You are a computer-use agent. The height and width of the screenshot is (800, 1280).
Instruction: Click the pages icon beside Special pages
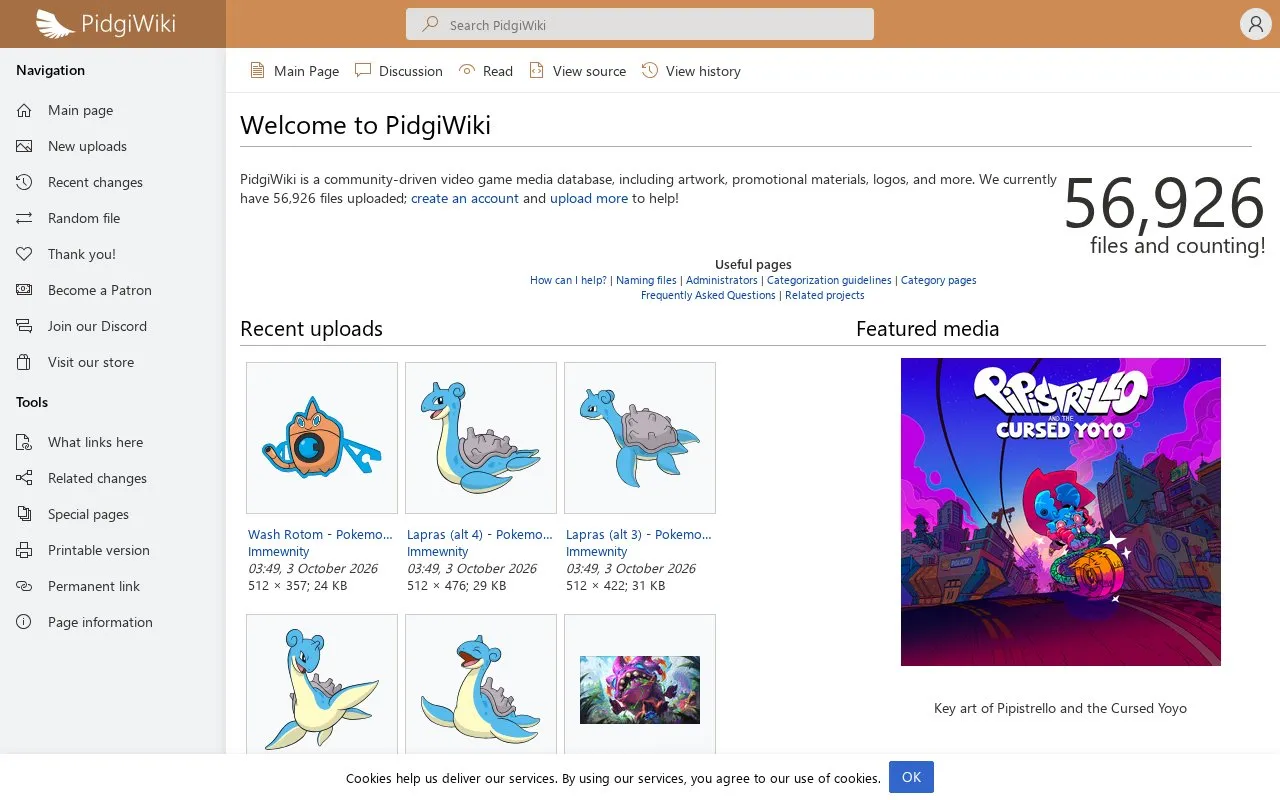[24, 514]
